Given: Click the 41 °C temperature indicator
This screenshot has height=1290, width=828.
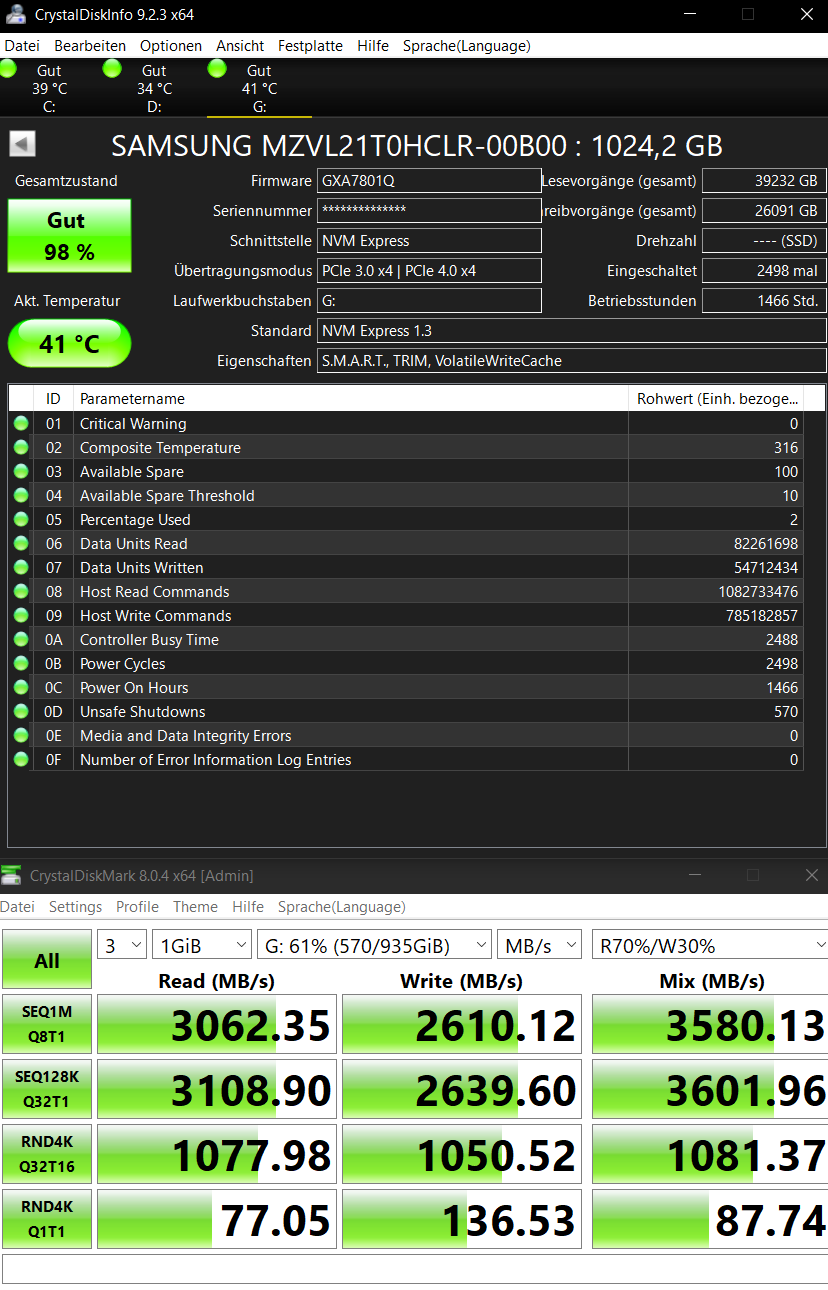Looking at the screenshot, I should tap(69, 344).
